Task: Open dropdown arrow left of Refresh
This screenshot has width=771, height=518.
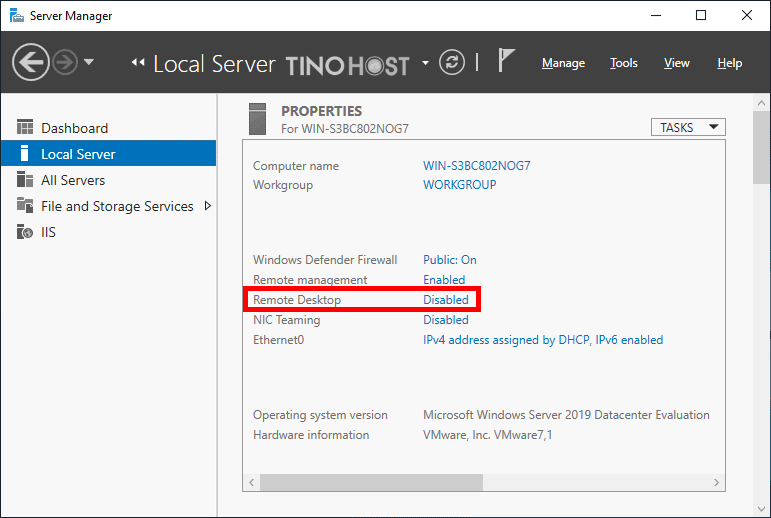Action: (425, 63)
